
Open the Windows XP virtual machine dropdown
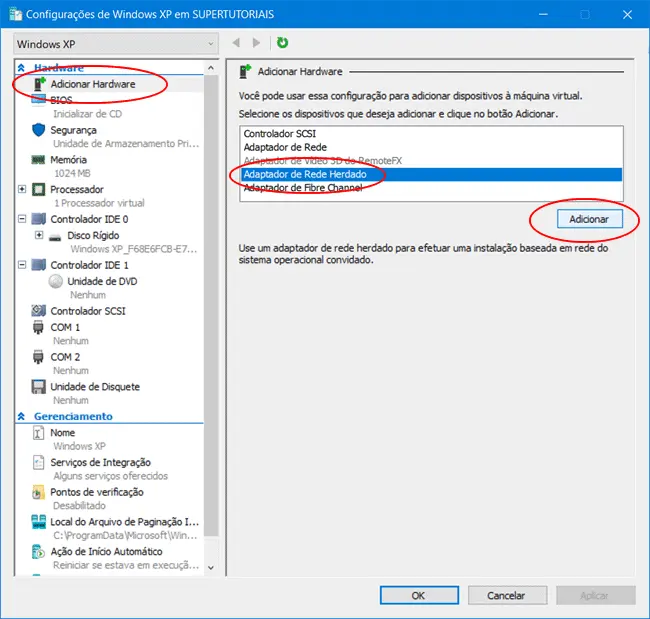(x=116, y=44)
